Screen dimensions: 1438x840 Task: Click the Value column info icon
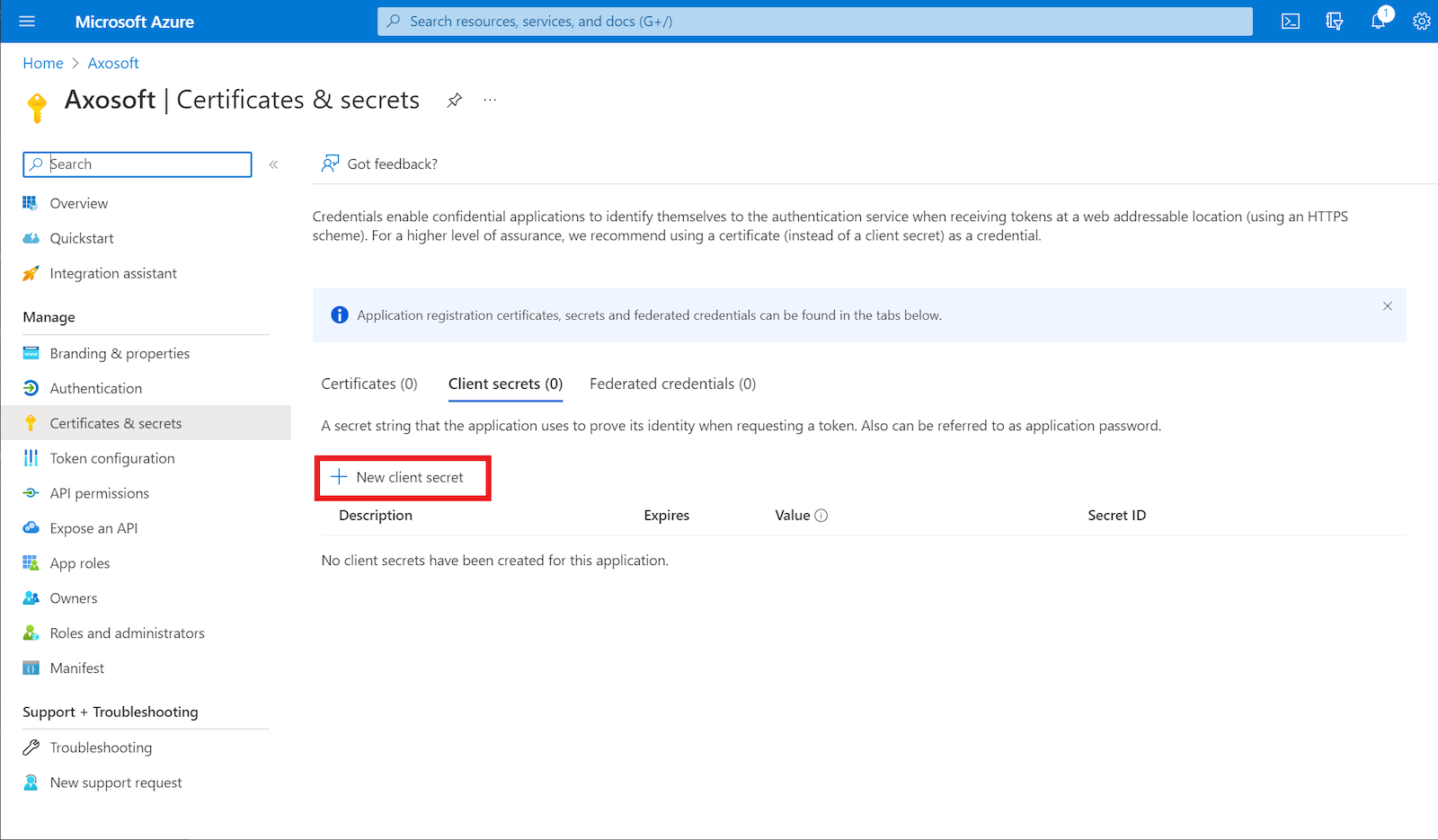pyautogui.click(x=821, y=516)
